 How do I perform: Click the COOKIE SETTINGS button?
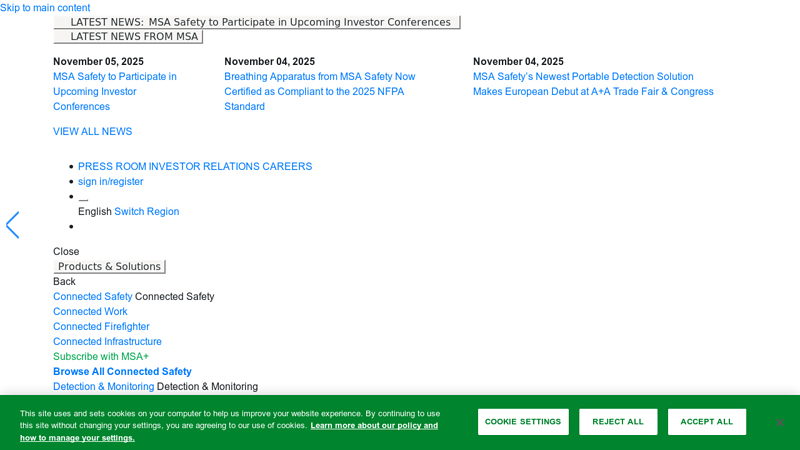coord(523,422)
